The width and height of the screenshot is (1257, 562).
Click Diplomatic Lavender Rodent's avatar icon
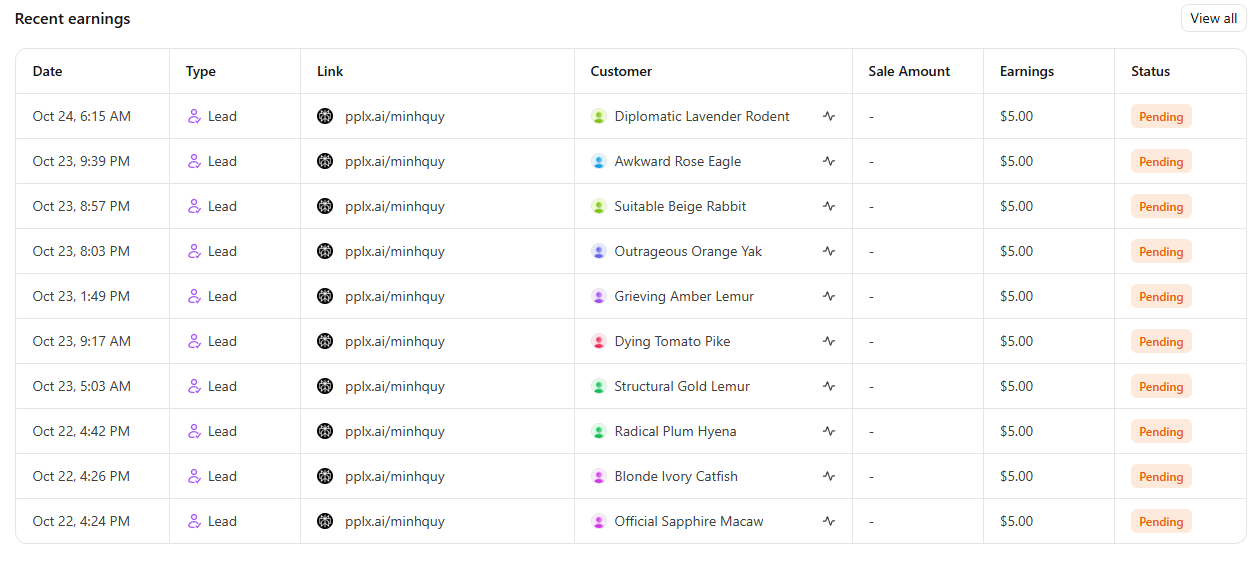click(599, 116)
